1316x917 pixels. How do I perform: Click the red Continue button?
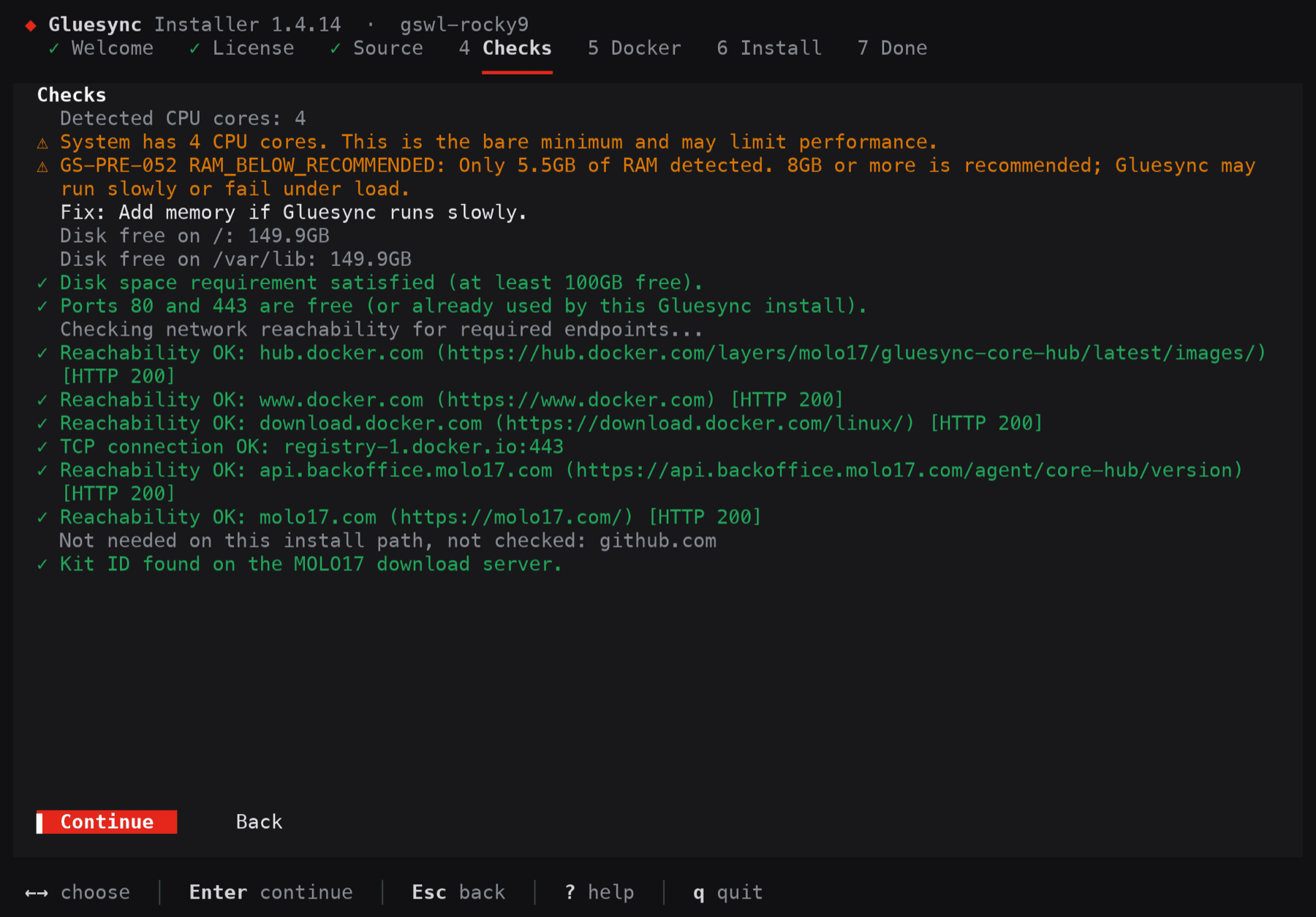(107, 822)
